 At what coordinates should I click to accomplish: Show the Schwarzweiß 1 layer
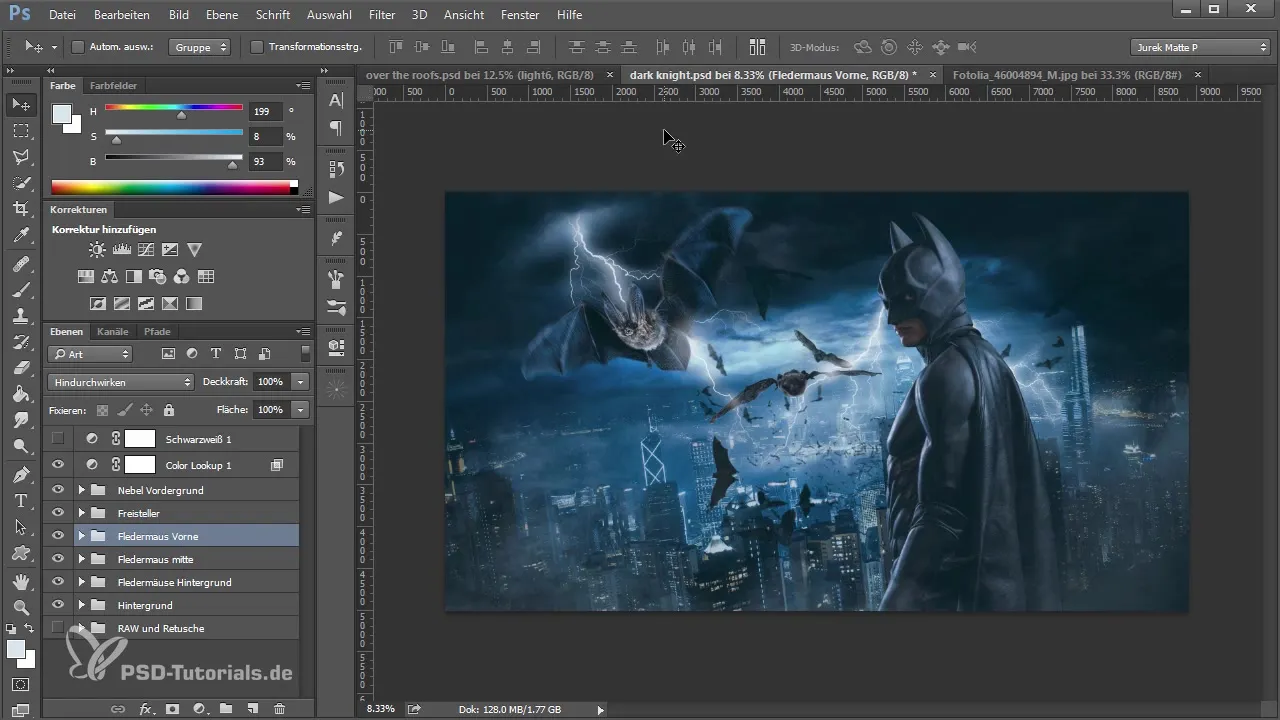tap(58, 438)
